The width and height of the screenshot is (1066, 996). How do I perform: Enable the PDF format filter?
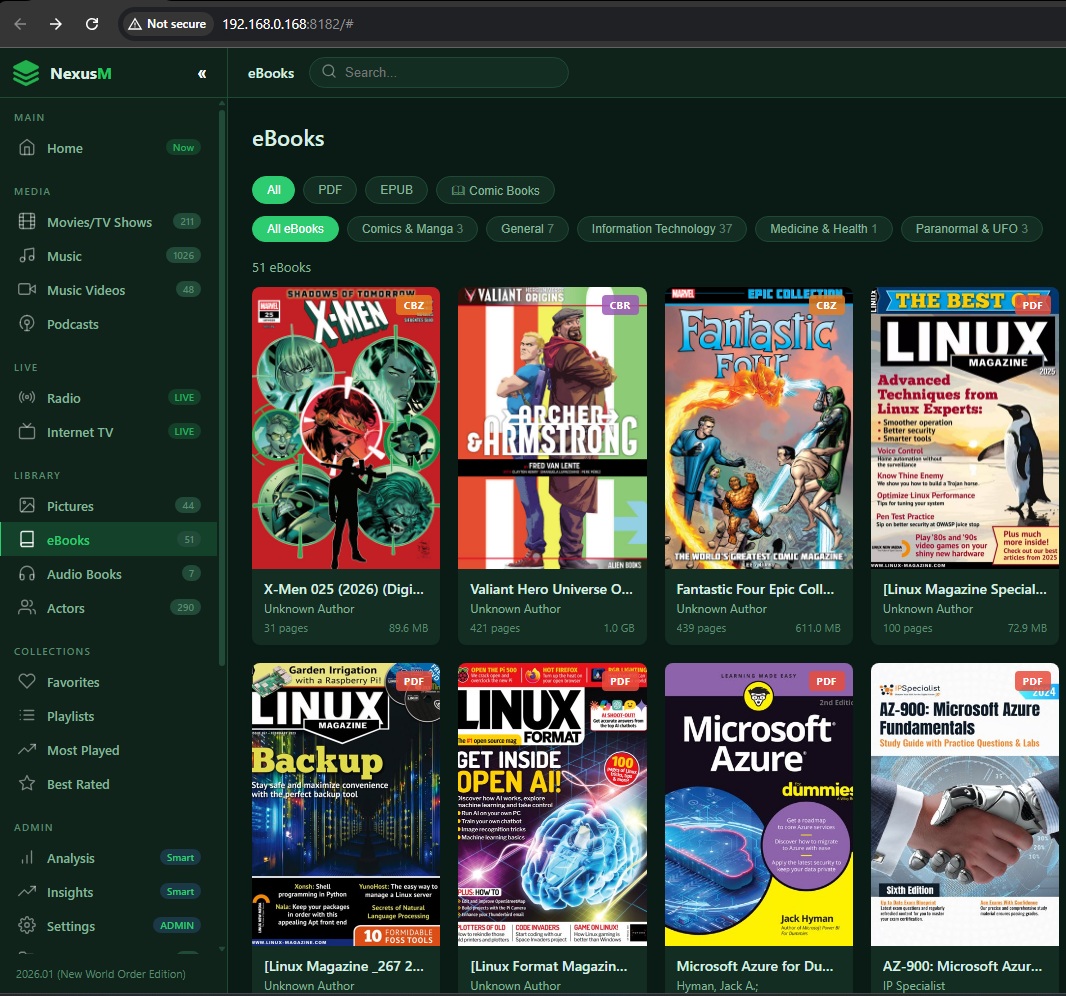click(329, 190)
